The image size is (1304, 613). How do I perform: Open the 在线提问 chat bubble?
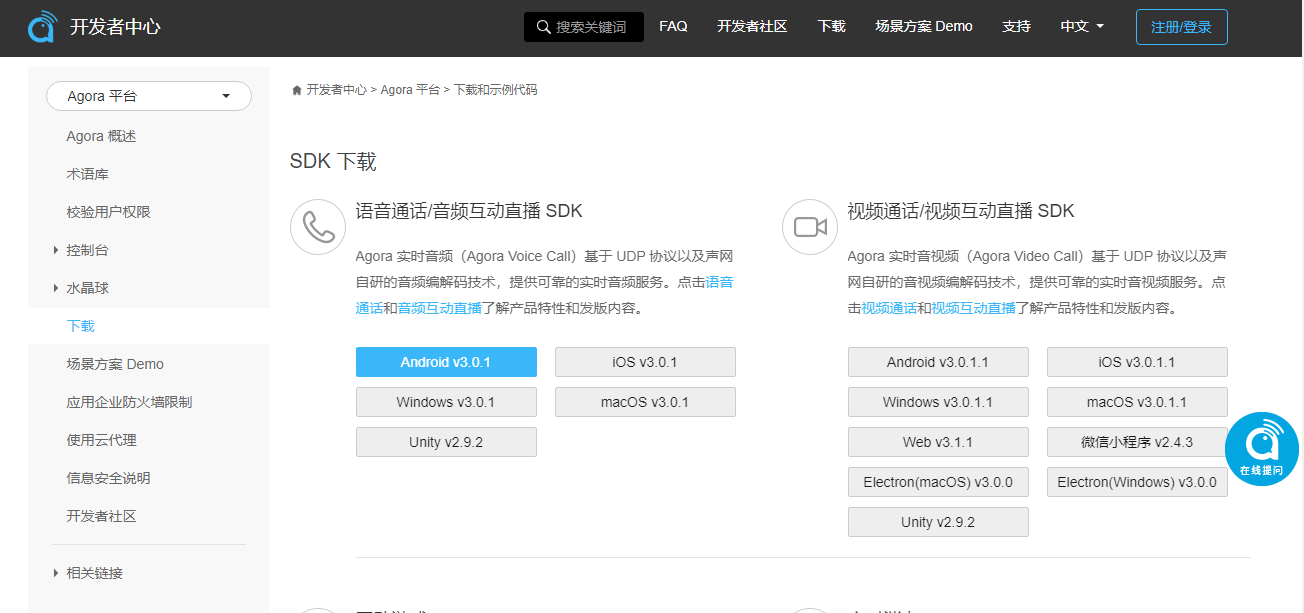pos(1262,449)
